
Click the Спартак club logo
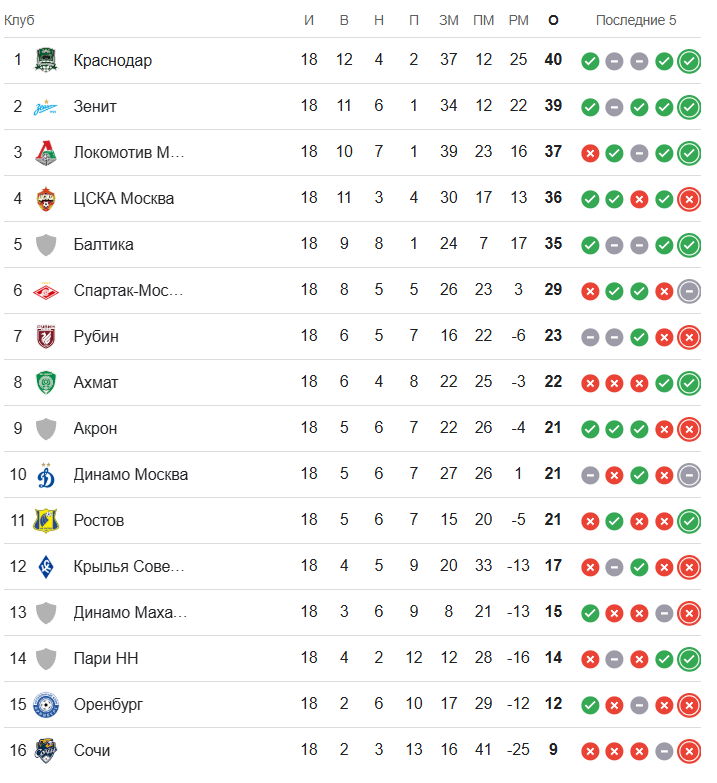tap(46, 290)
